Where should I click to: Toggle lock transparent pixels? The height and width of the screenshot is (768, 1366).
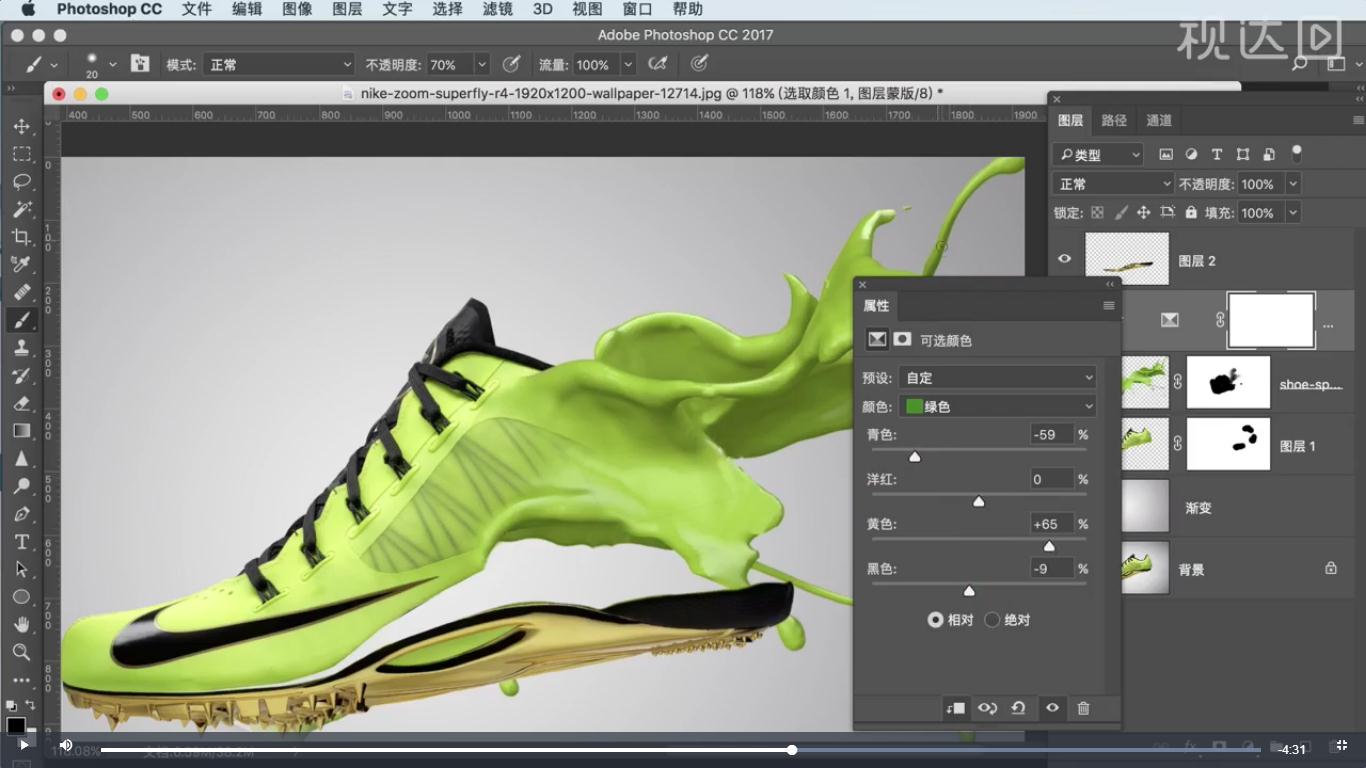point(1097,213)
